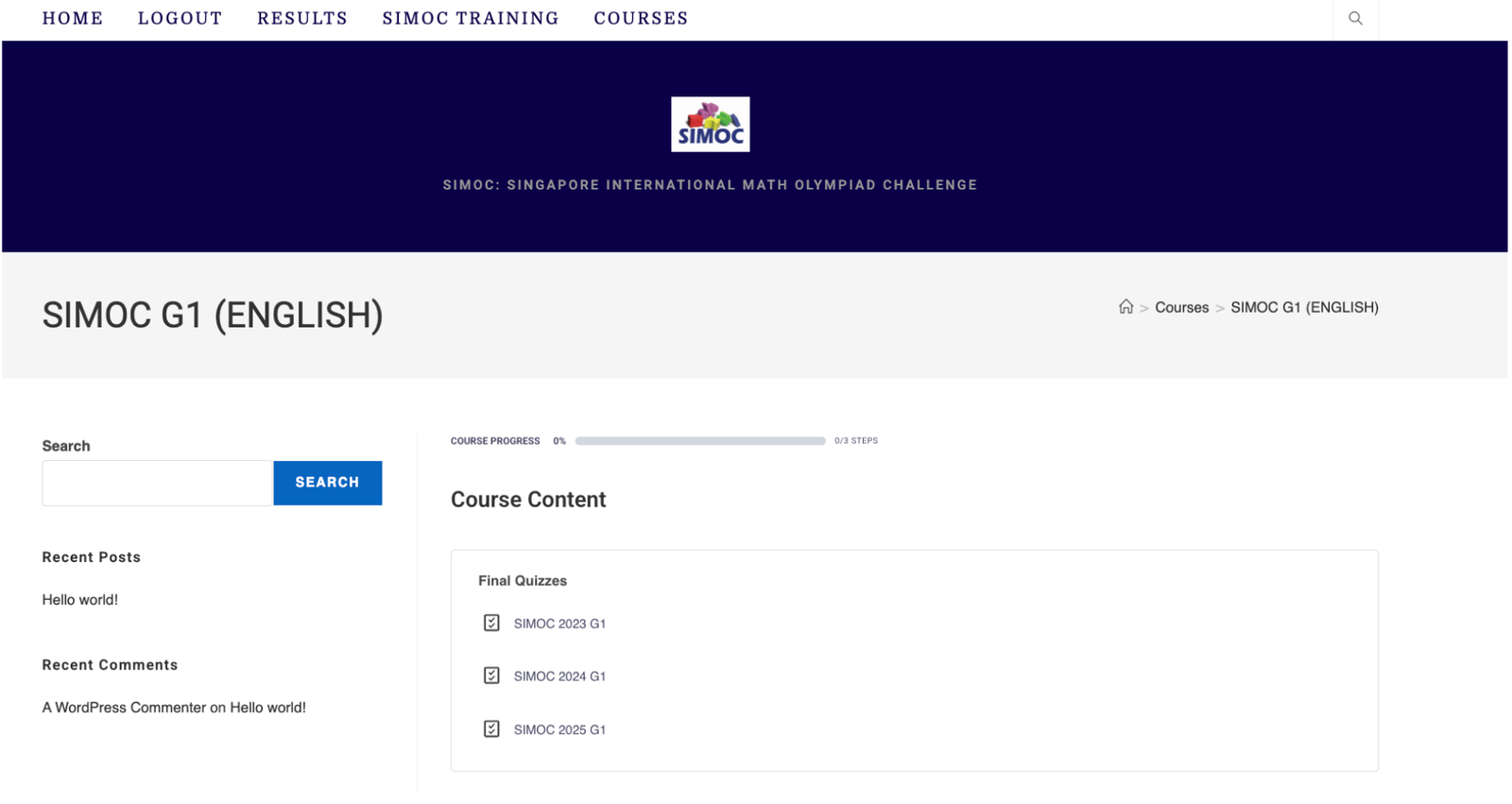Screen dimensions: 1512x804
Task: Open the SIMOC 2024 G1 quiz
Action: pos(559,676)
